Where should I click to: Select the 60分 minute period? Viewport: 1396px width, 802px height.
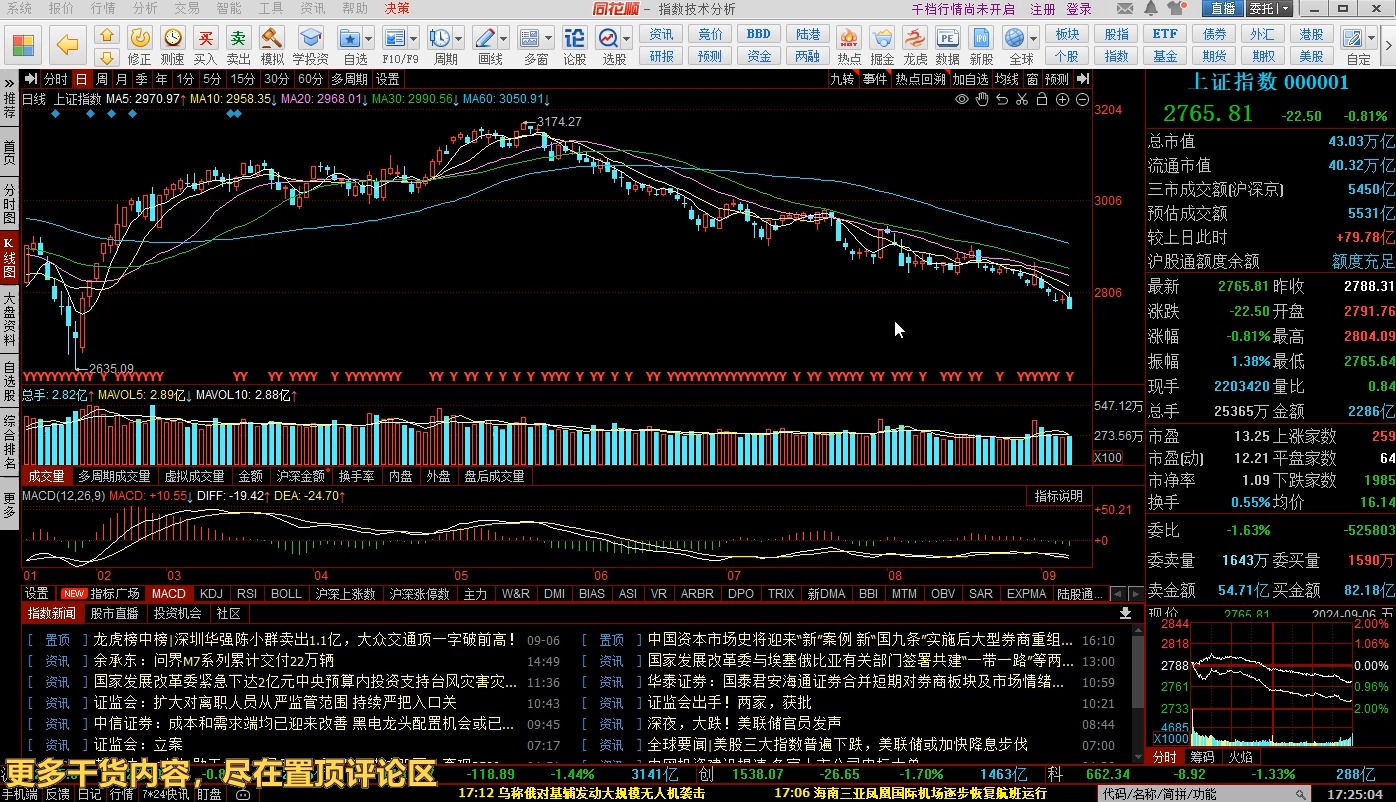pos(311,79)
